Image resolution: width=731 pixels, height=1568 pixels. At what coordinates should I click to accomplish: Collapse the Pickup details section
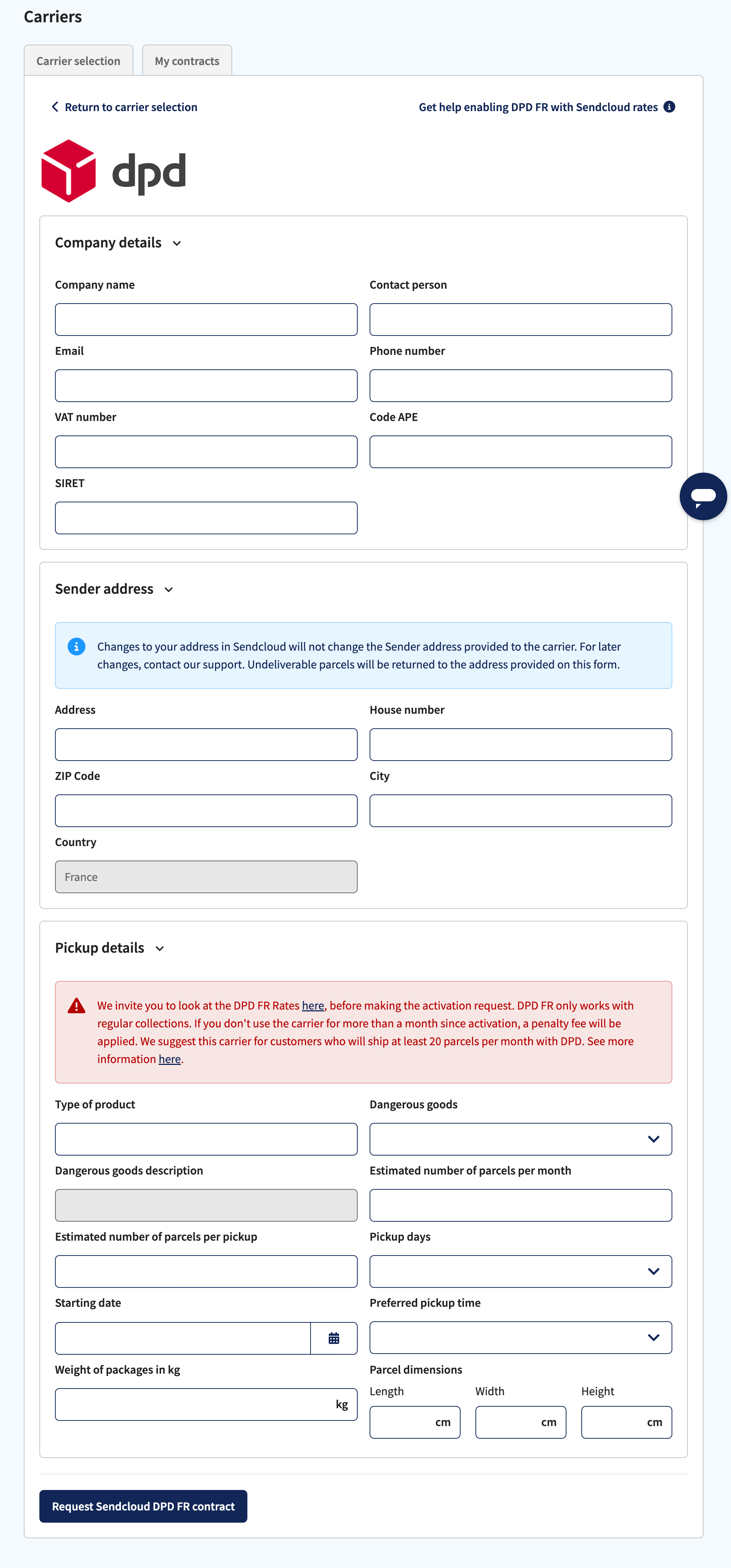coord(160,948)
